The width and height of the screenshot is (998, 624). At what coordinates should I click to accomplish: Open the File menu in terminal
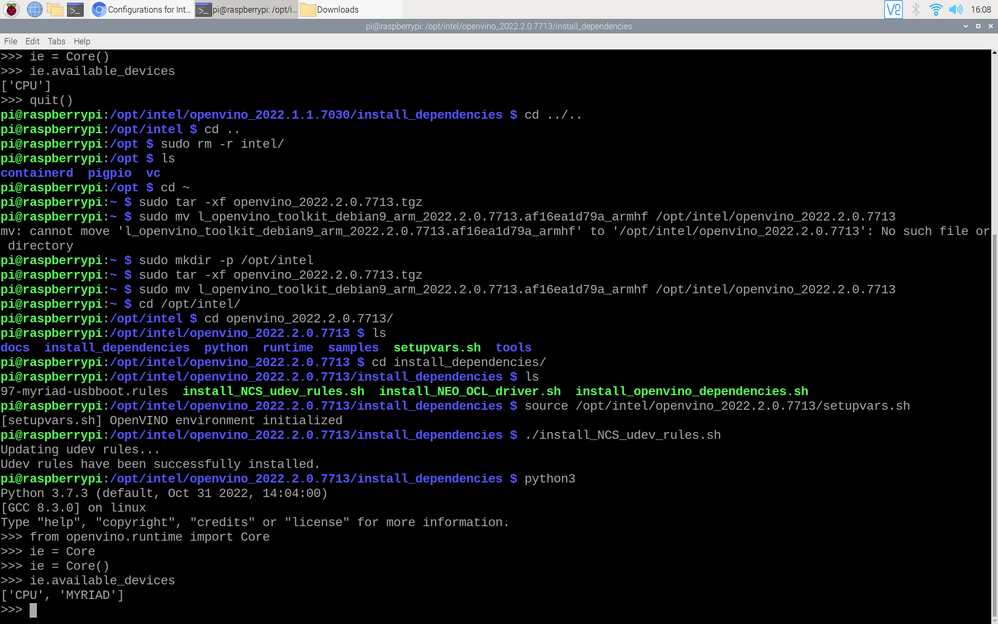coord(11,41)
